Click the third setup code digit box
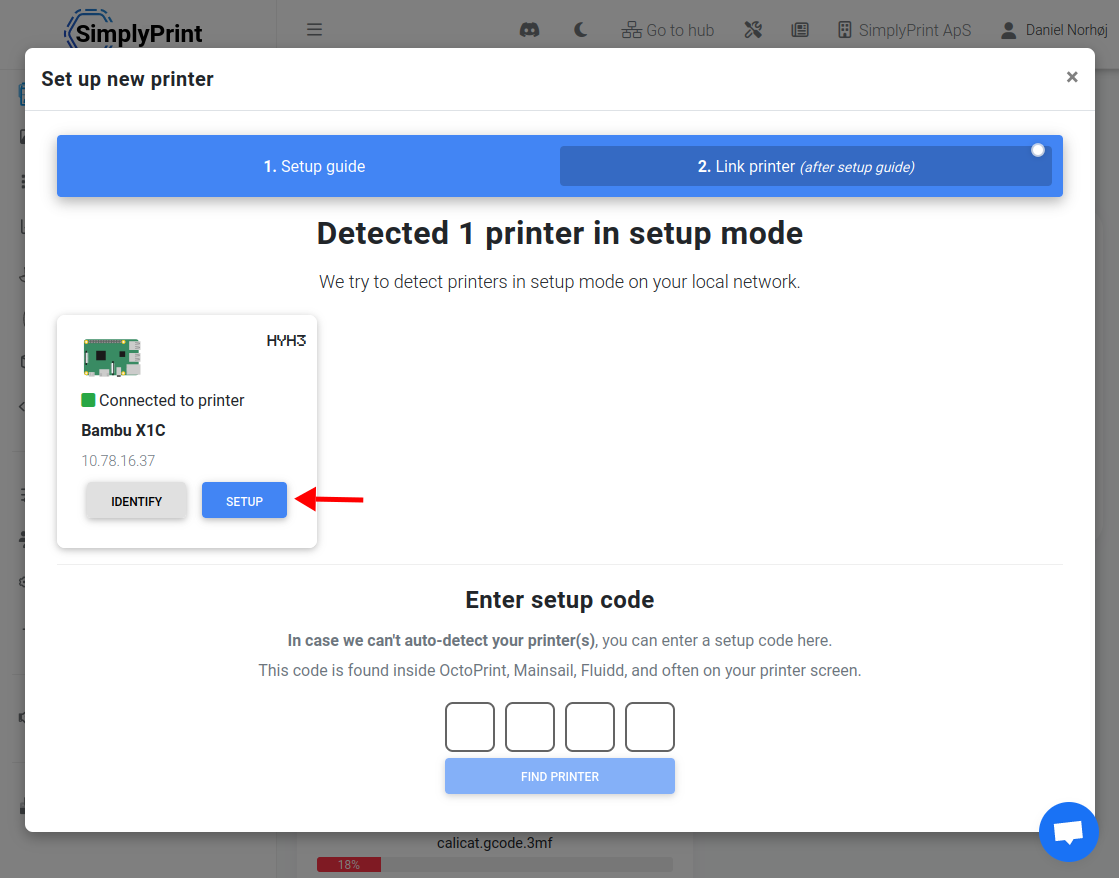This screenshot has height=878, width=1119. tap(589, 727)
